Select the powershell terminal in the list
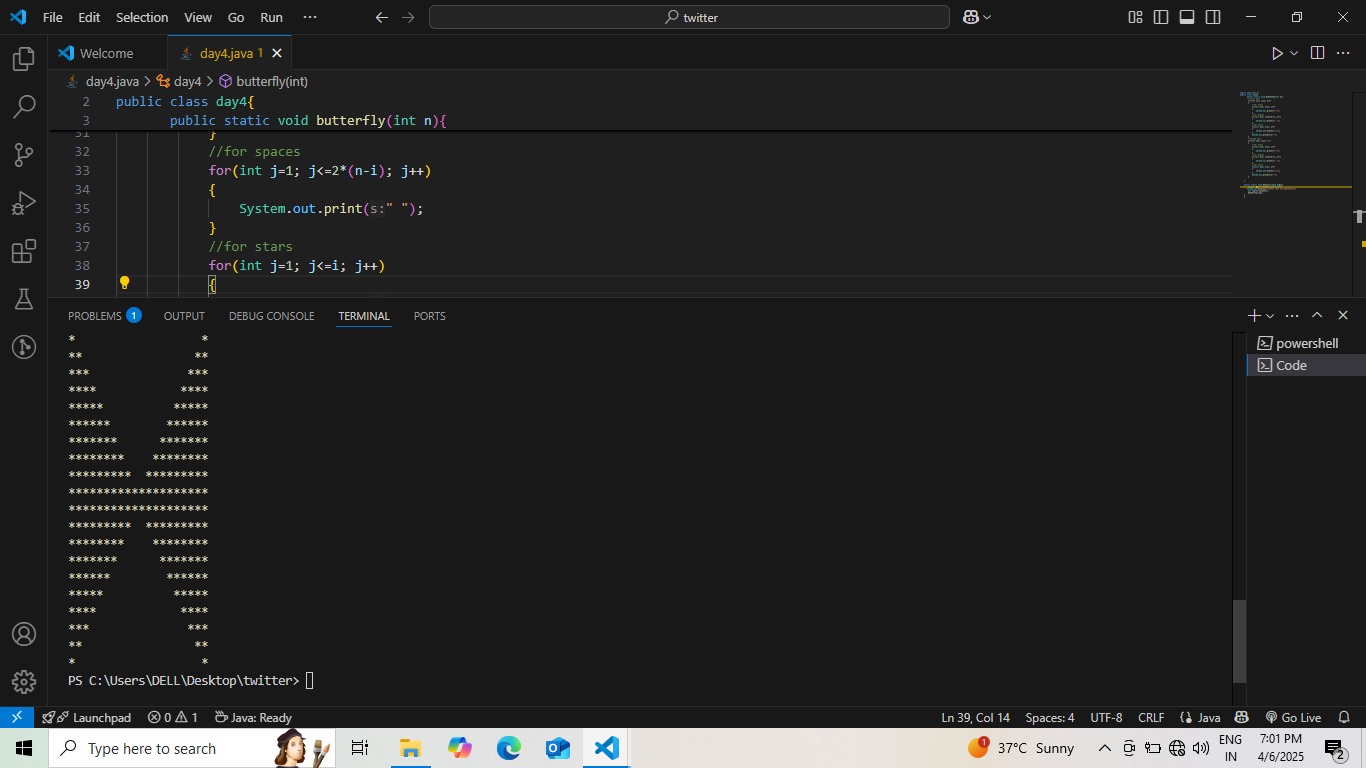The image size is (1366, 768). pos(1306,343)
